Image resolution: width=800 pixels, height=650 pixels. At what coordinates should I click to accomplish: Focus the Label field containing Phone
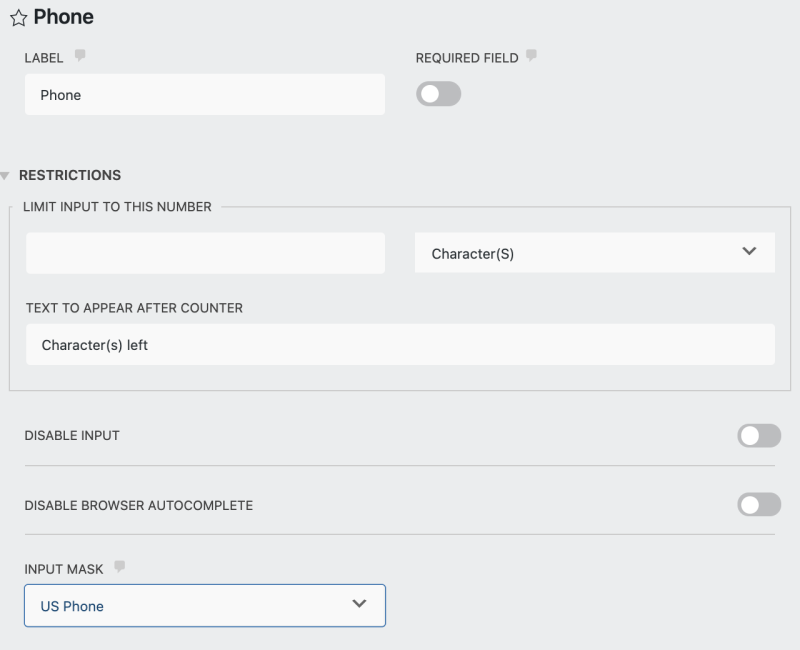(x=204, y=95)
